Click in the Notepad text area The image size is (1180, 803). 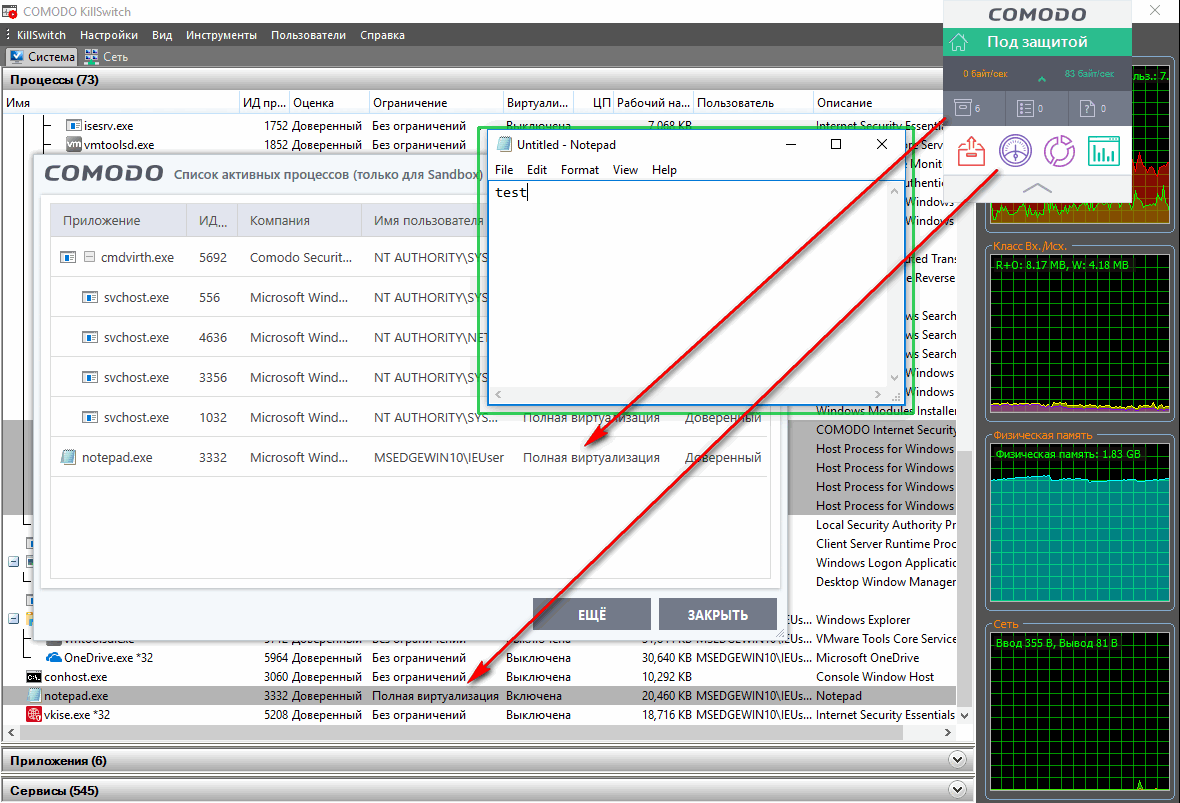pos(689,284)
